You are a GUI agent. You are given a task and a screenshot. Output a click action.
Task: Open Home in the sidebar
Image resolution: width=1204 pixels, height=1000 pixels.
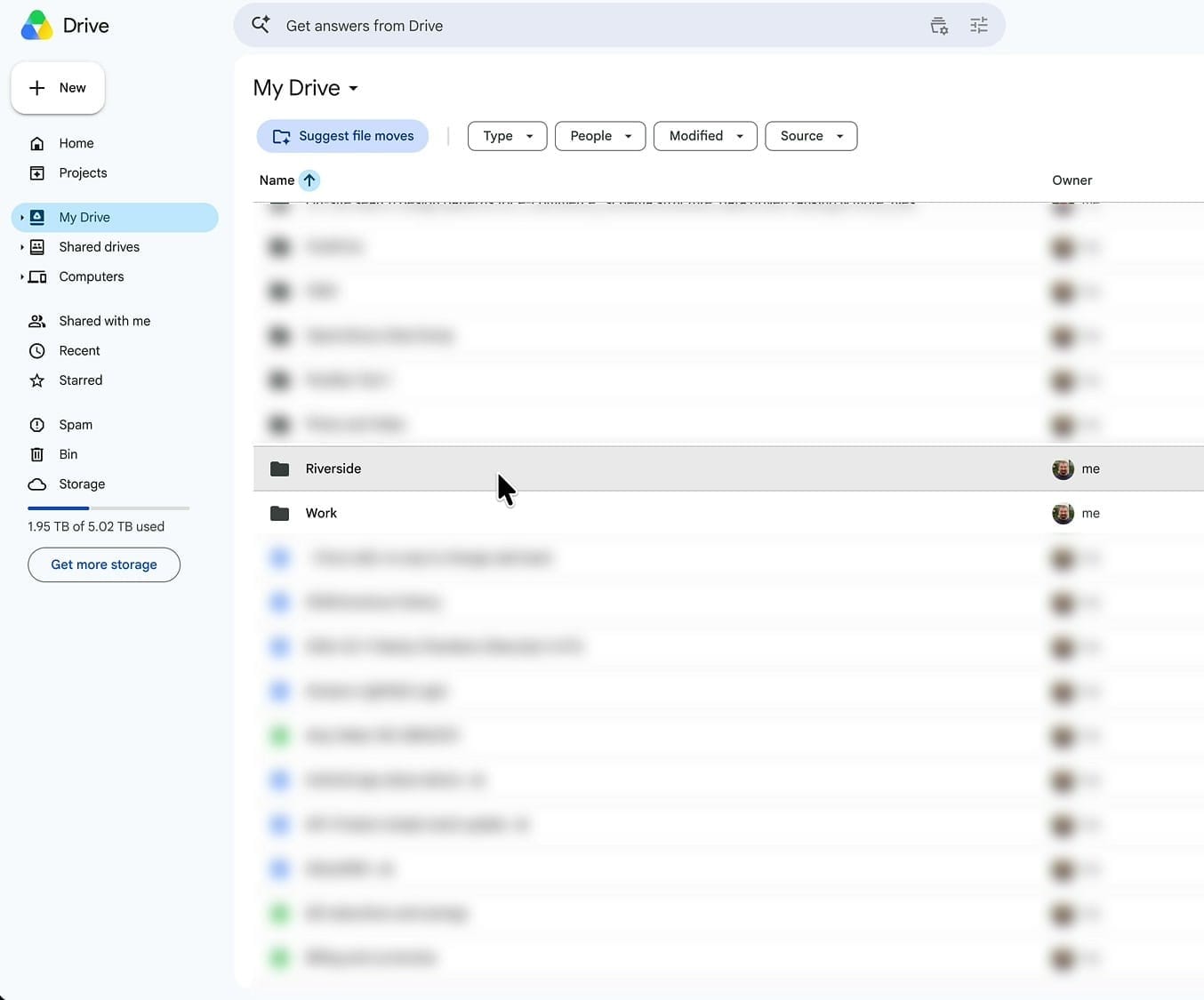76,143
